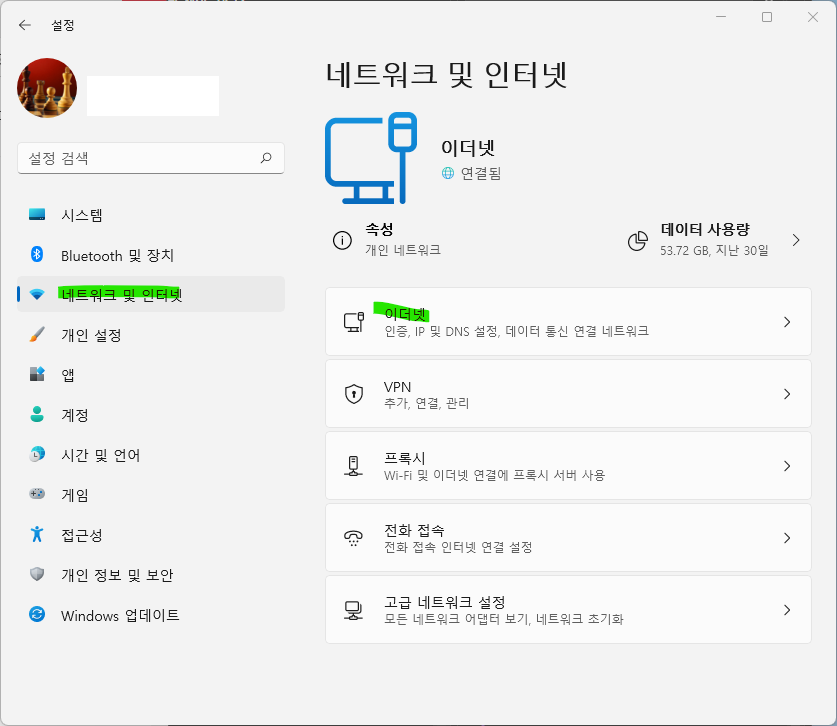Expand the 전화 접속 row chevron
837x726 pixels.
pyautogui.click(x=787, y=538)
